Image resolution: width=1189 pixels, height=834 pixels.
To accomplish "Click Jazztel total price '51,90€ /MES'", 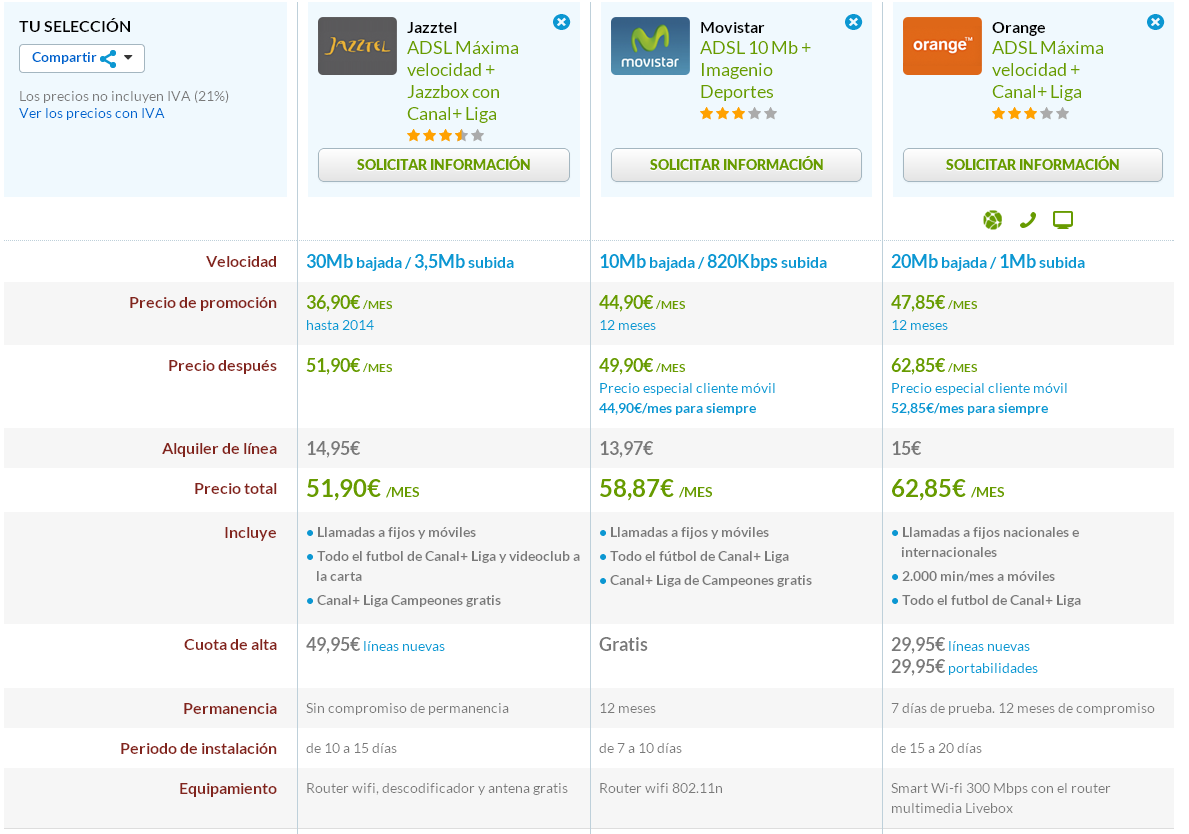I will [362, 489].
